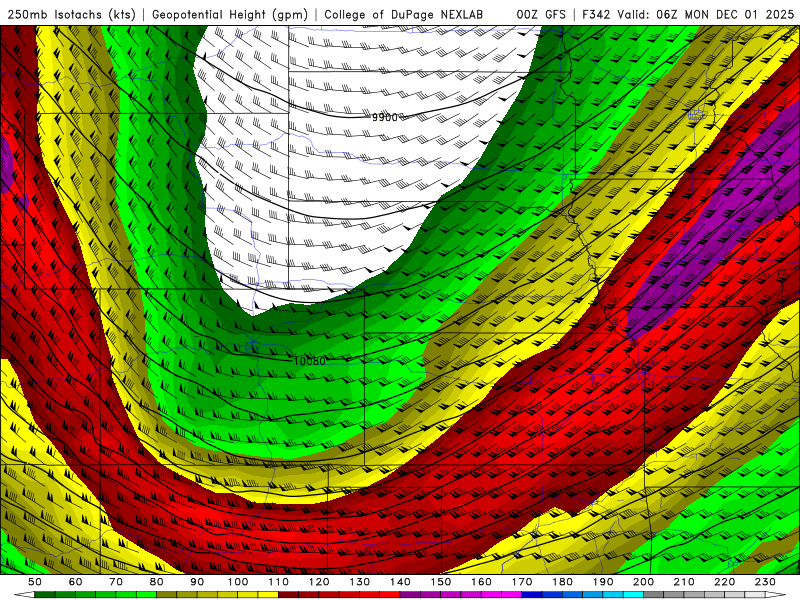Viewport: 800px width, 600px height.
Task: Click the 'Geopotential Height (gpm)' header label
Action: (230, 14)
